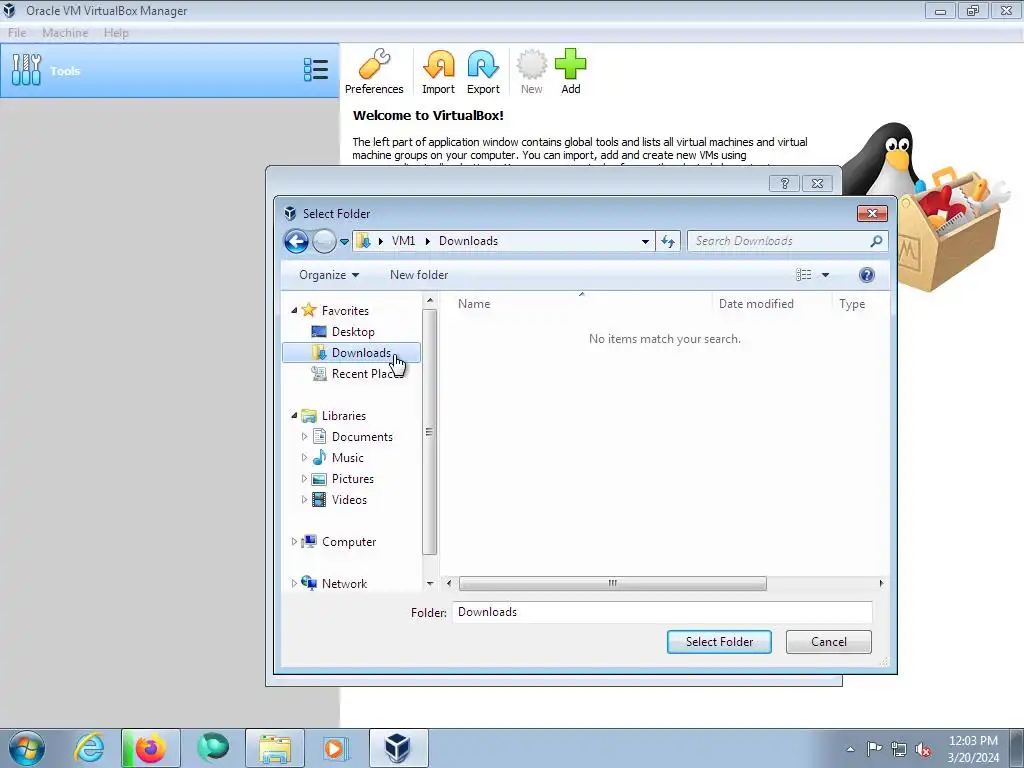Refresh the Downloads folder listing
This screenshot has width=1024, height=768.
(667, 241)
